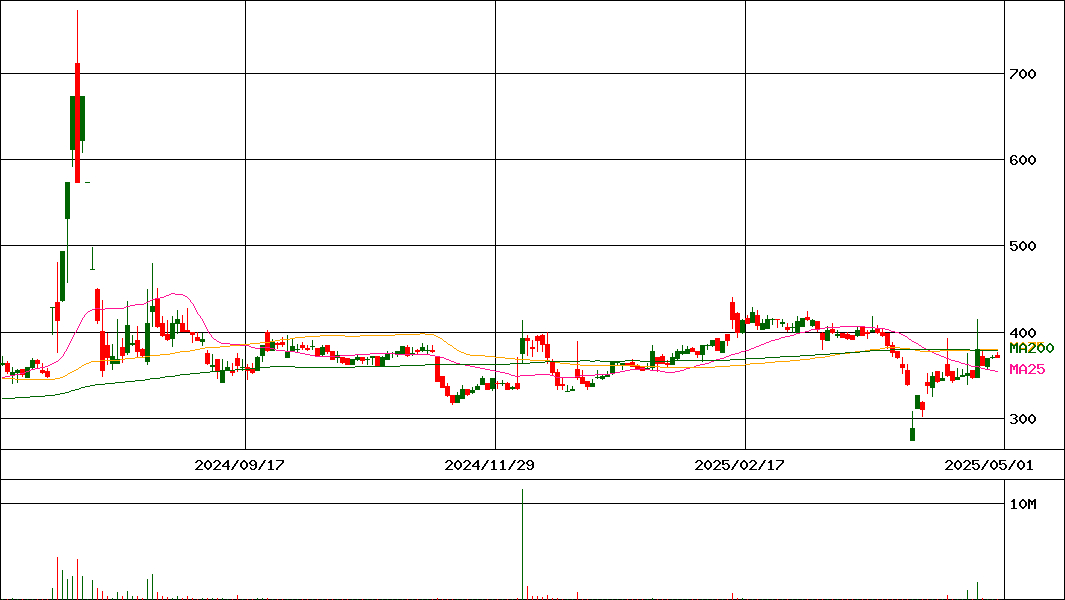
Task: Click the MA25 legend label
Action: (1027, 370)
